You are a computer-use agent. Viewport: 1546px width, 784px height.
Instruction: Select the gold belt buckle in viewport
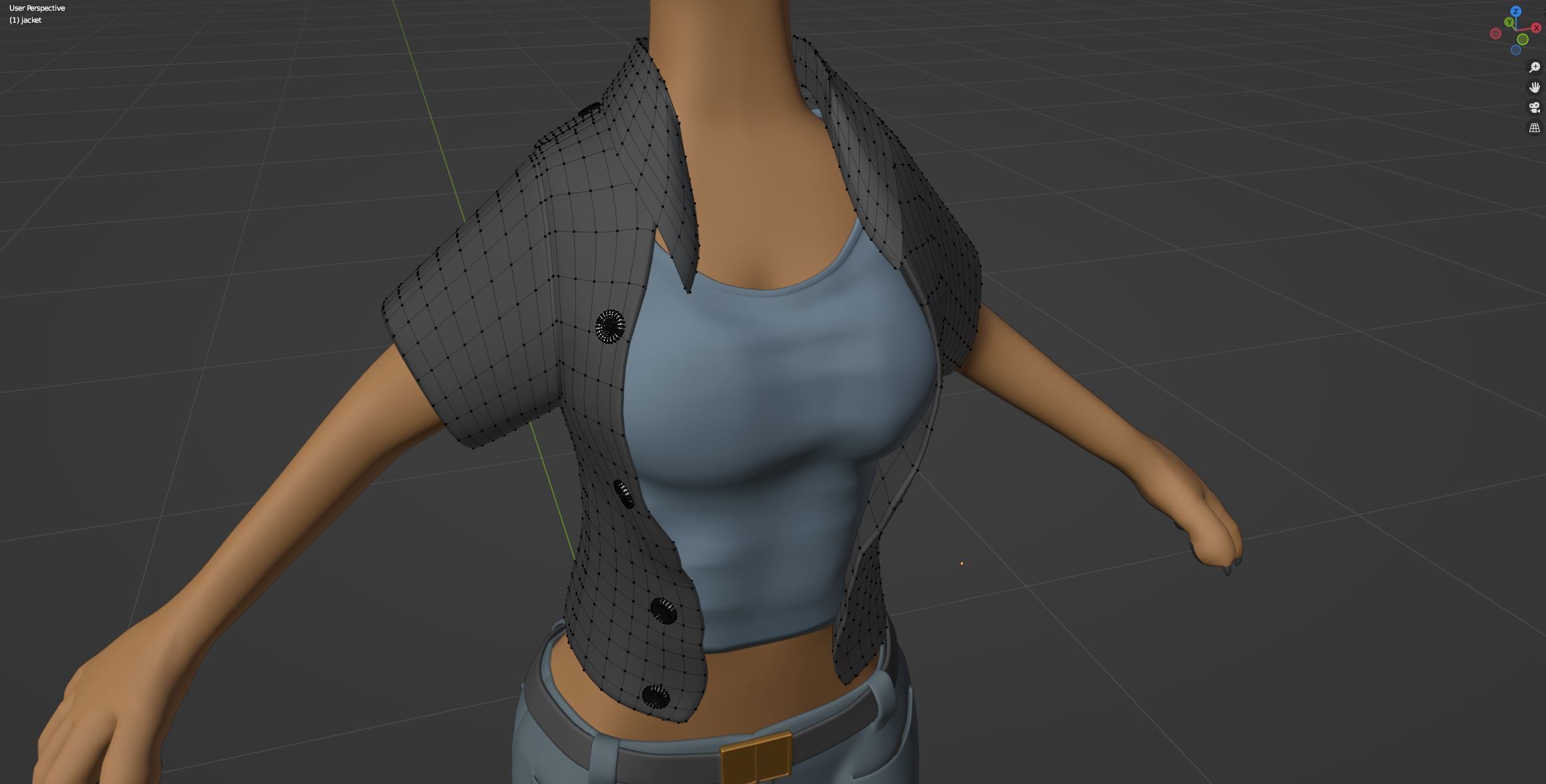click(x=756, y=757)
